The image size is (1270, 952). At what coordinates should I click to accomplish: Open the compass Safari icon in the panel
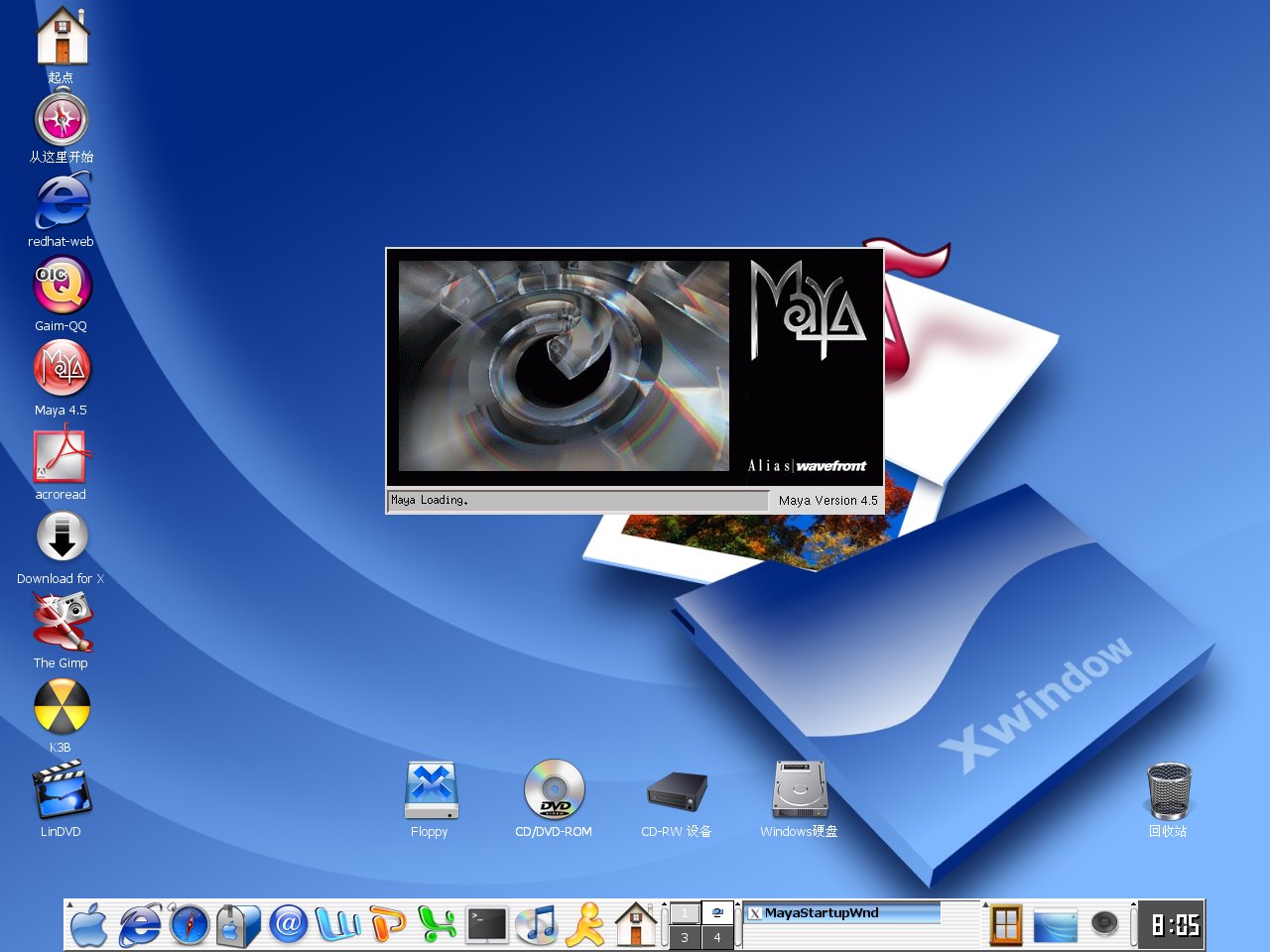(x=190, y=925)
